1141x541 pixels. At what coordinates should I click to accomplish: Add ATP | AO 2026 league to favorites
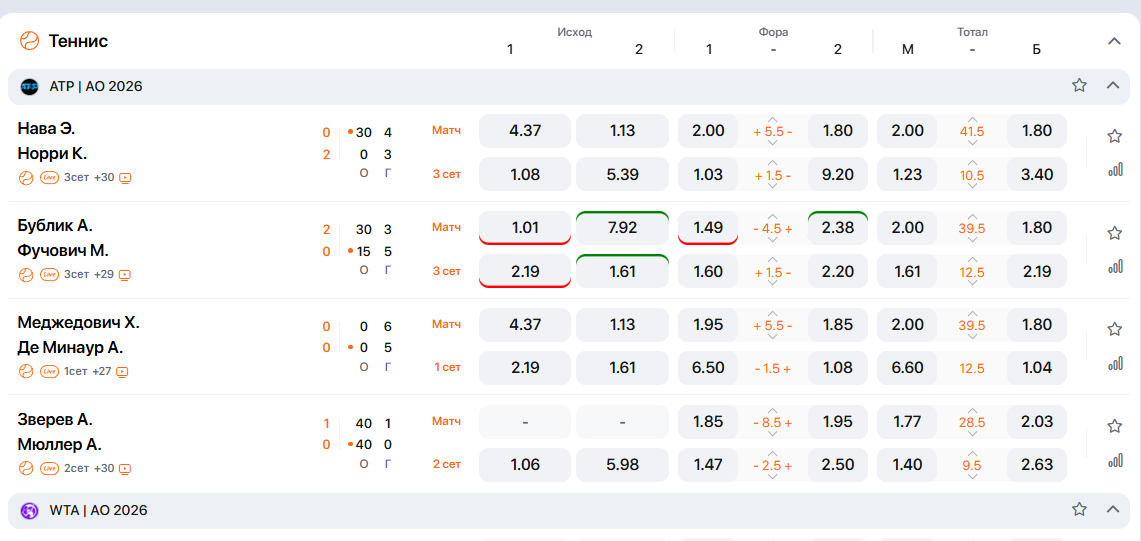pos(1079,86)
